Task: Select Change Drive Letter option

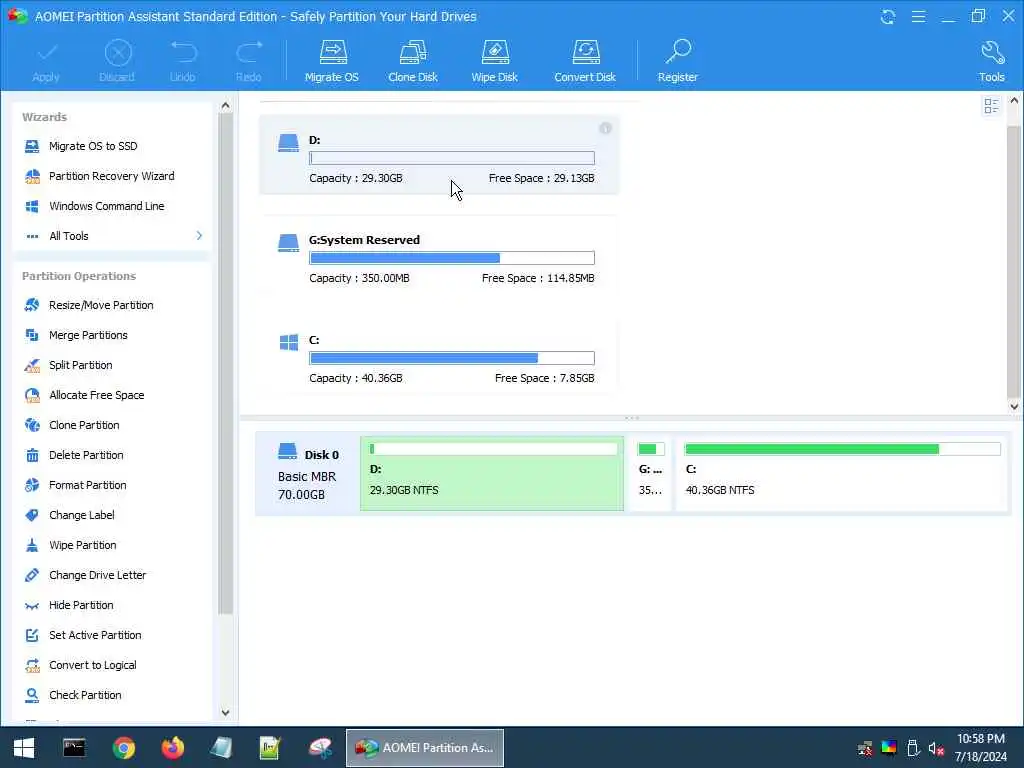Action: (97, 575)
